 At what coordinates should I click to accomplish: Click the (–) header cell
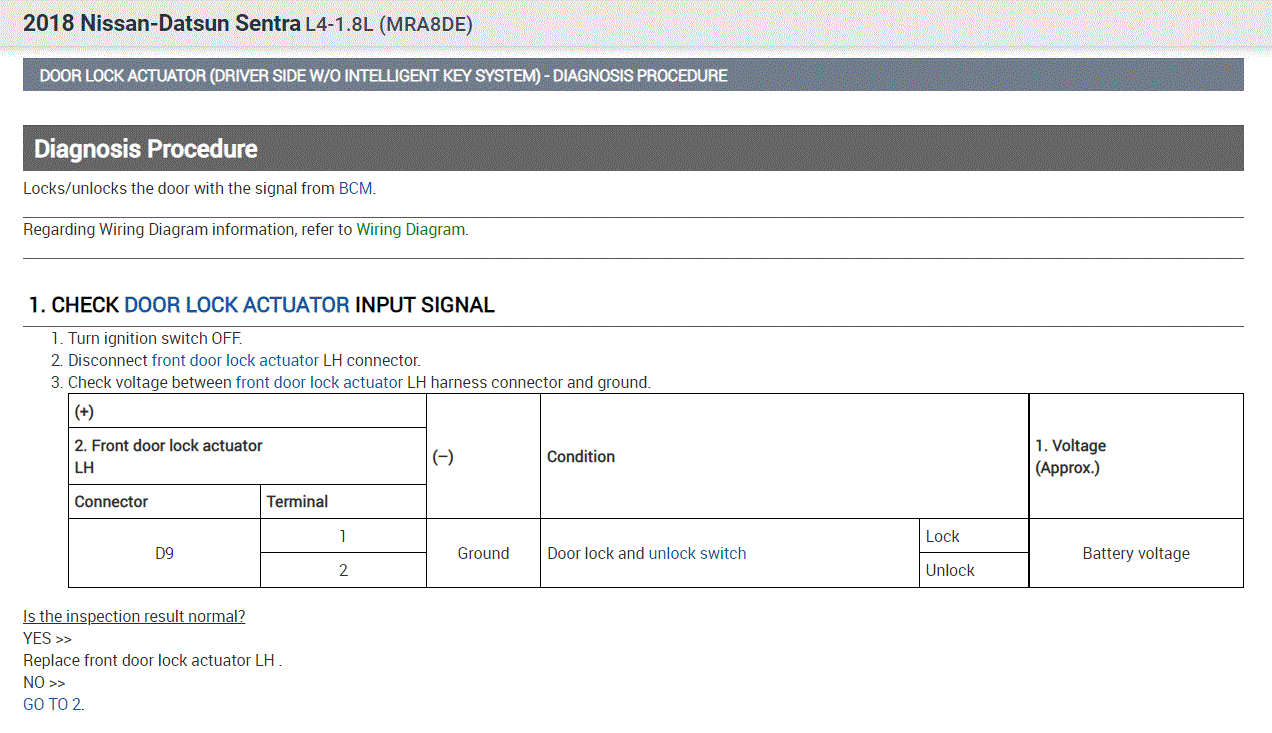(x=483, y=456)
